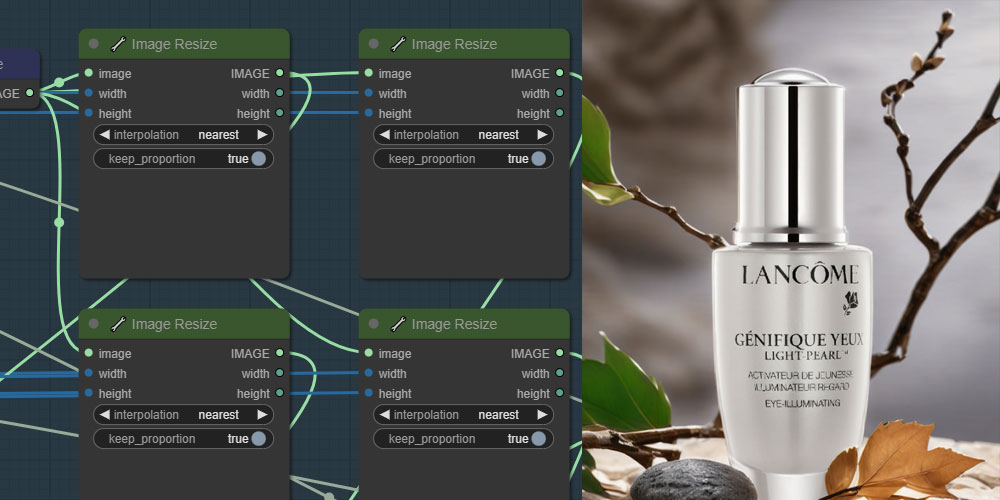Click next interpolation arrow on bottom-left node
This screenshot has height=500, width=1000.
point(262,415)
